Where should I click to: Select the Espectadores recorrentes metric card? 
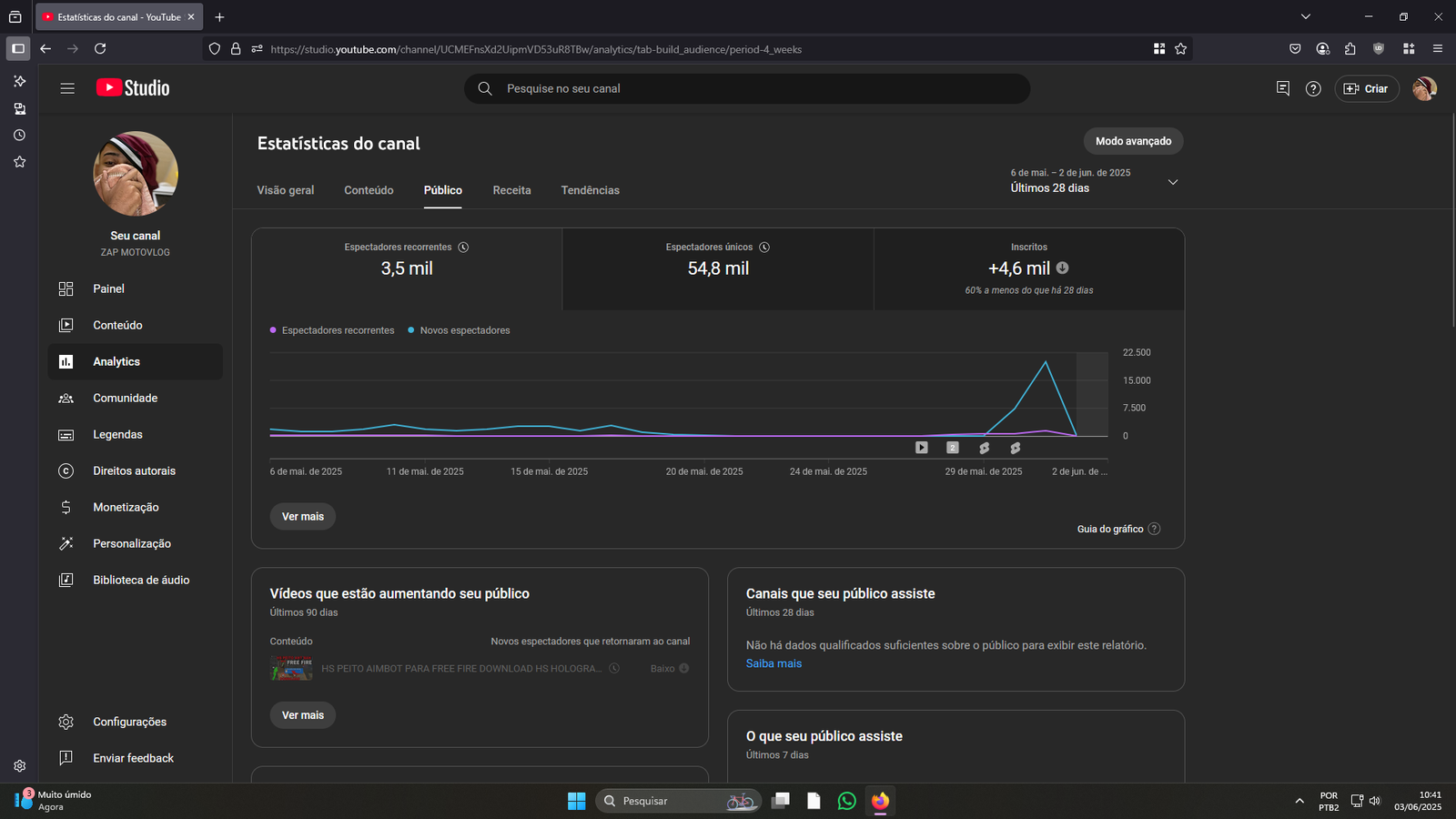click(x=407, y=269)
